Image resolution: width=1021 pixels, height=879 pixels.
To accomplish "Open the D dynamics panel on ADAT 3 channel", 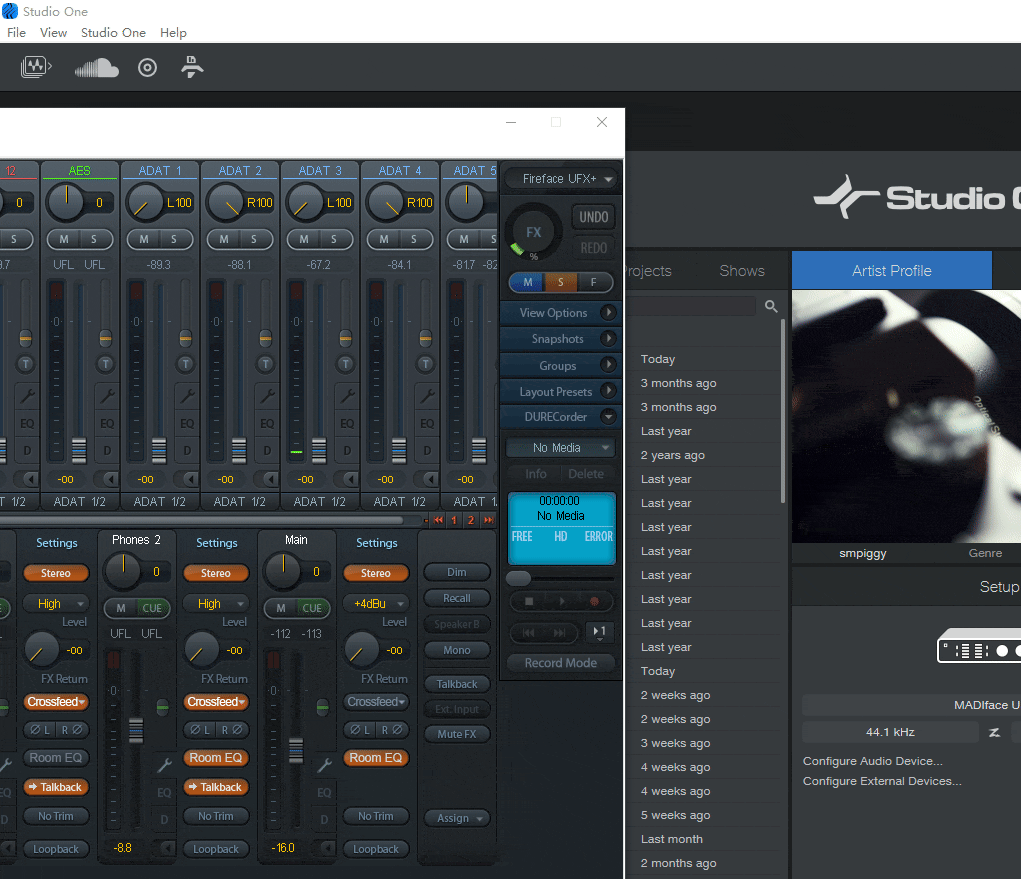I will point(347,451).
